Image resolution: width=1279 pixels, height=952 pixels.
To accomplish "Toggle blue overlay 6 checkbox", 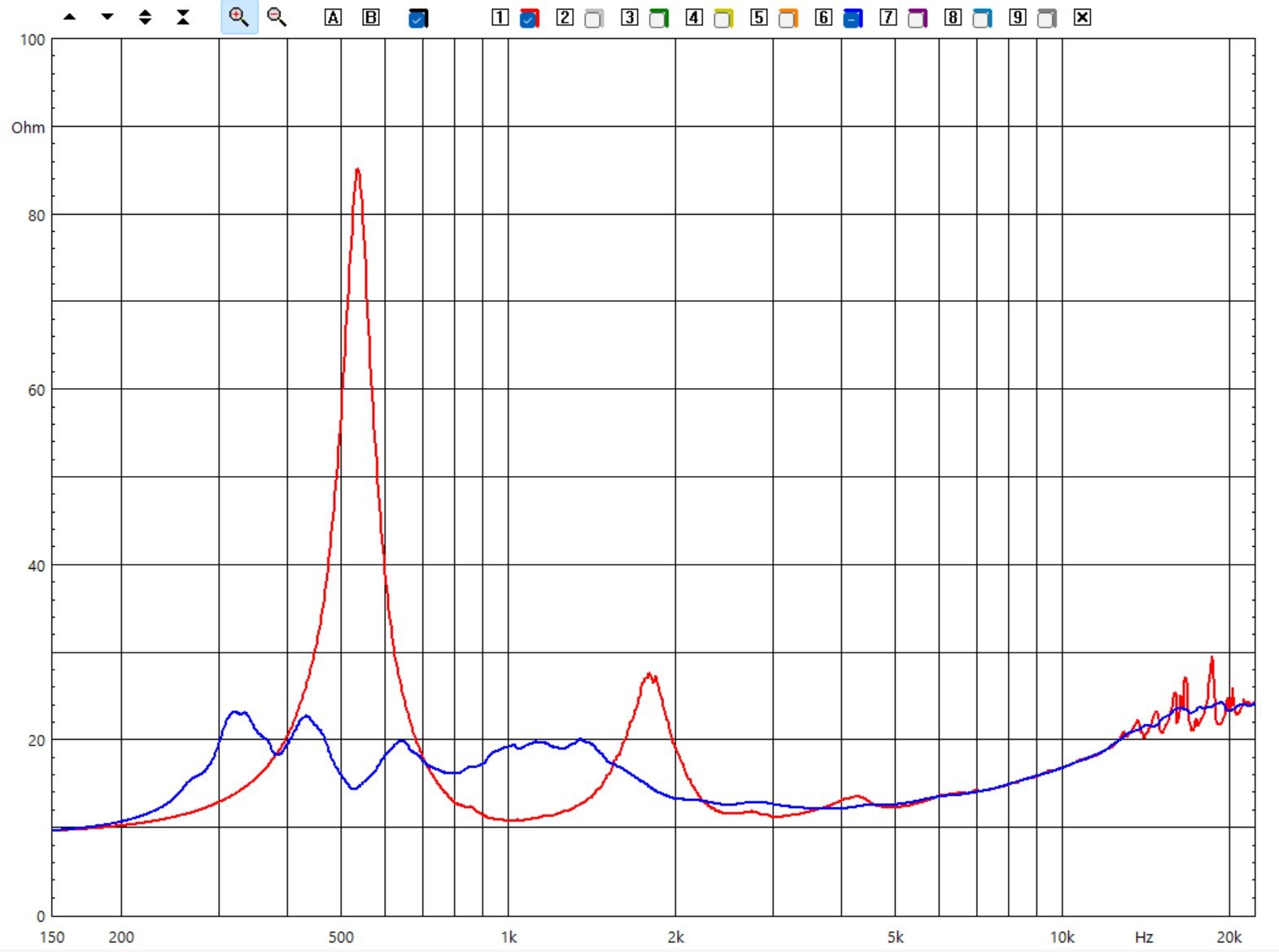I will [853, 19].
